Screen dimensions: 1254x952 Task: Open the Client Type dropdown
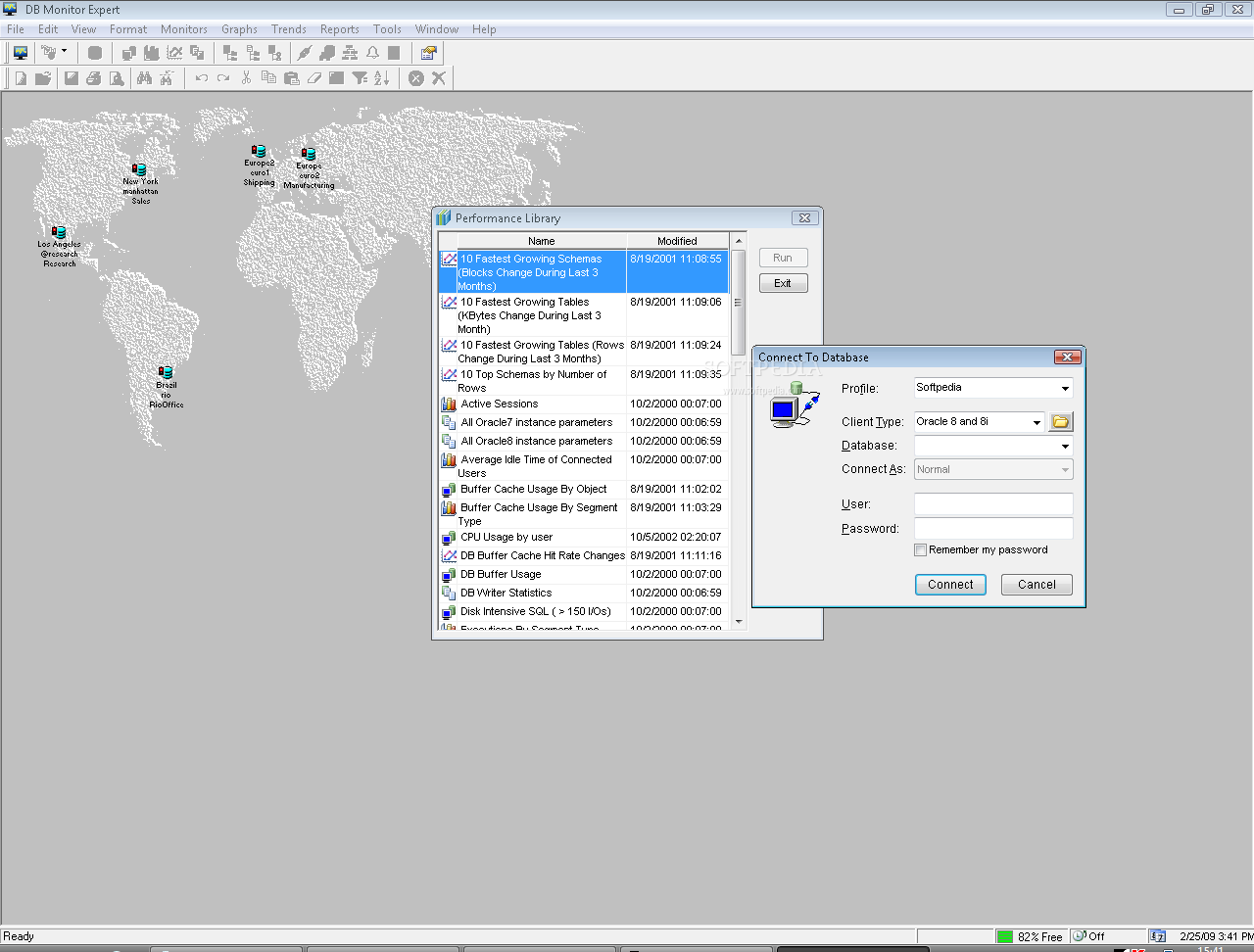[1037, 422]
